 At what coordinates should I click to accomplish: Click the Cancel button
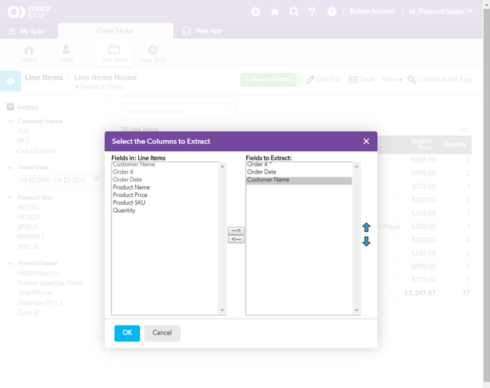pos(162,333)
